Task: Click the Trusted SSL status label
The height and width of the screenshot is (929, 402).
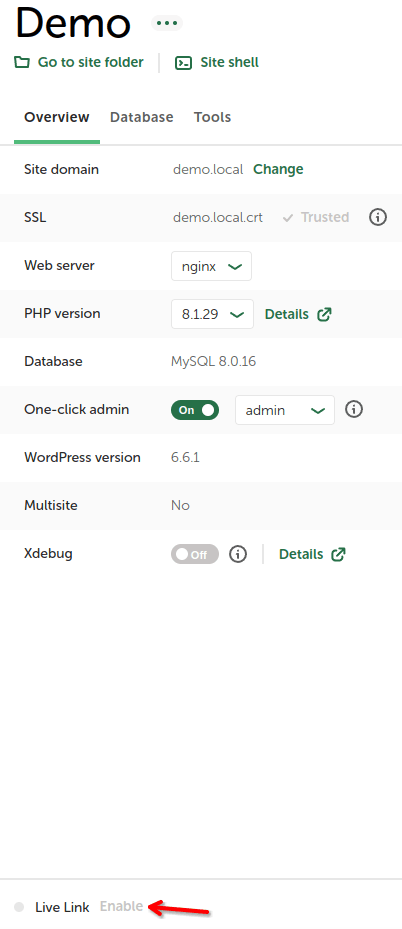Action: pyautogui.click(x=316, y=217)
